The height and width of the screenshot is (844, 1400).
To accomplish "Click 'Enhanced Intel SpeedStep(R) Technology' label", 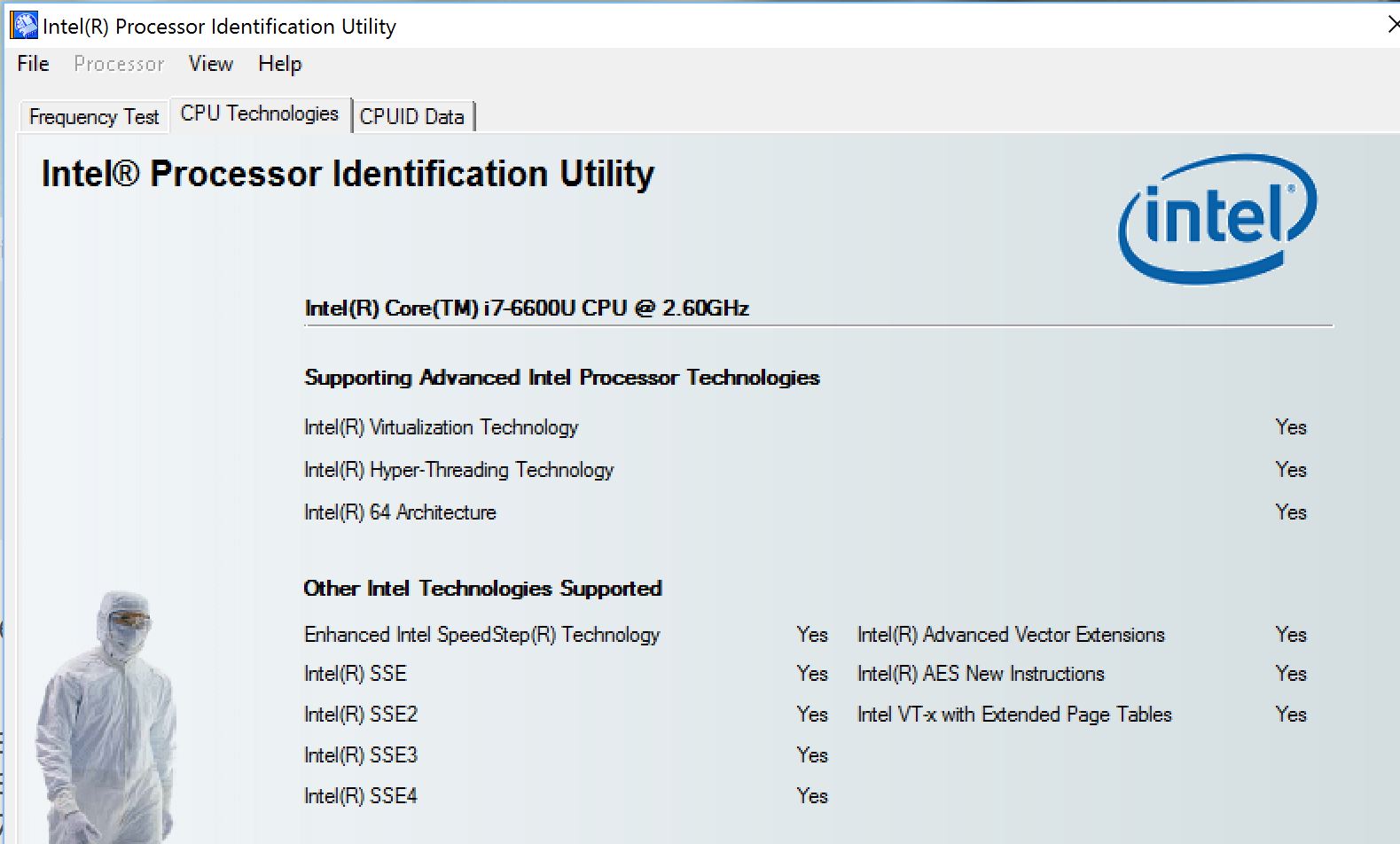I will (x=481, y=635).
